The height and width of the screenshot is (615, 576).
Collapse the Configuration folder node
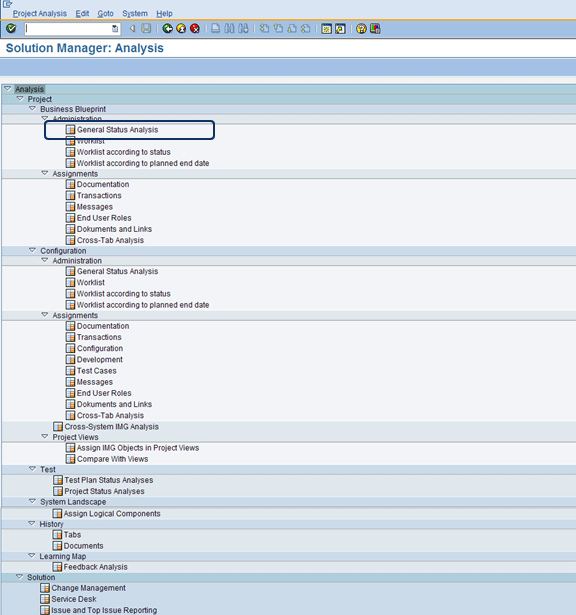coord(33,250)
